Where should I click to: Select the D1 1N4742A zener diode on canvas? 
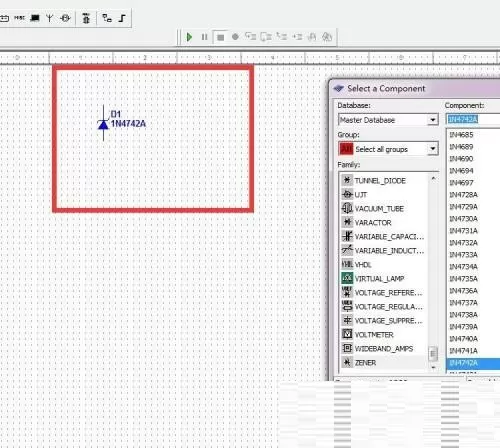(103, 124)
